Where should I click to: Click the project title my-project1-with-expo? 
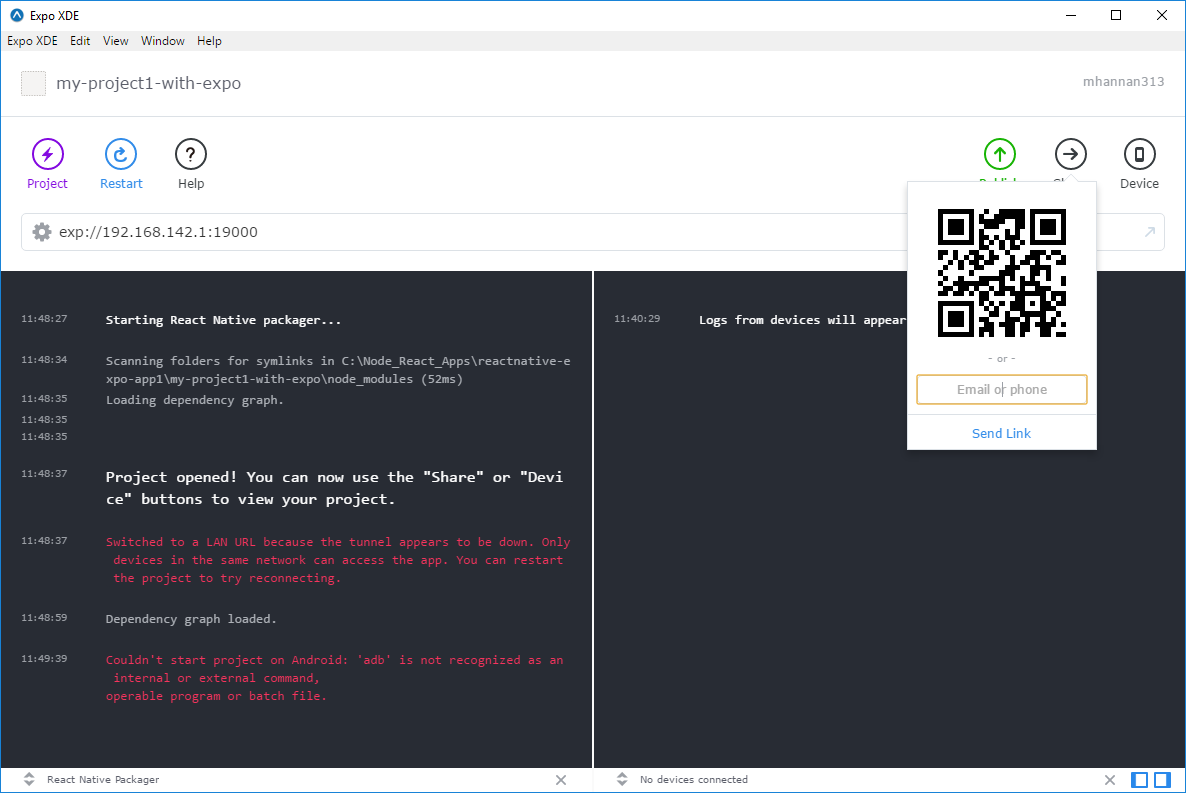(x=148, y=83)
